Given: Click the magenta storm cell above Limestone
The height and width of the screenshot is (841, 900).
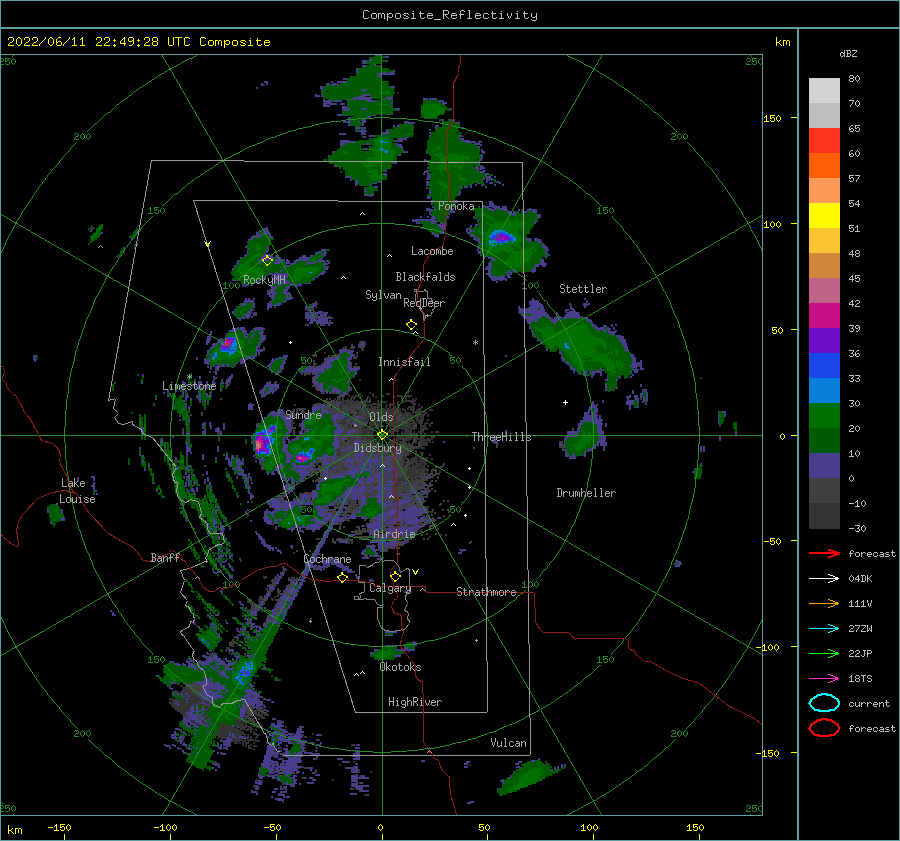Looking at the screenshot, I should [x=228, y=343].
